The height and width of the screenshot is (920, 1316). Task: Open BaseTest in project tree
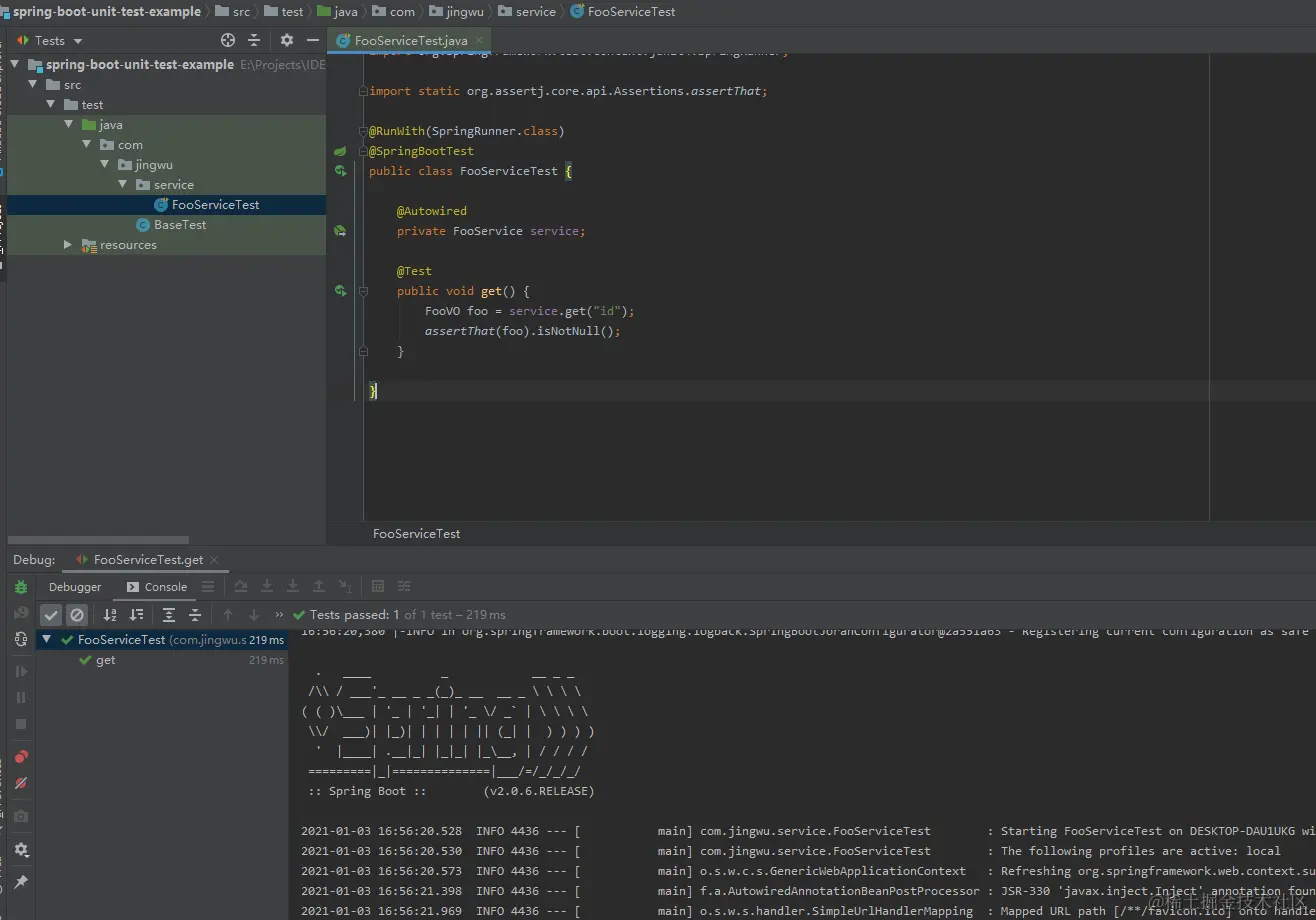pyautogui.click(x=180, y=225)
